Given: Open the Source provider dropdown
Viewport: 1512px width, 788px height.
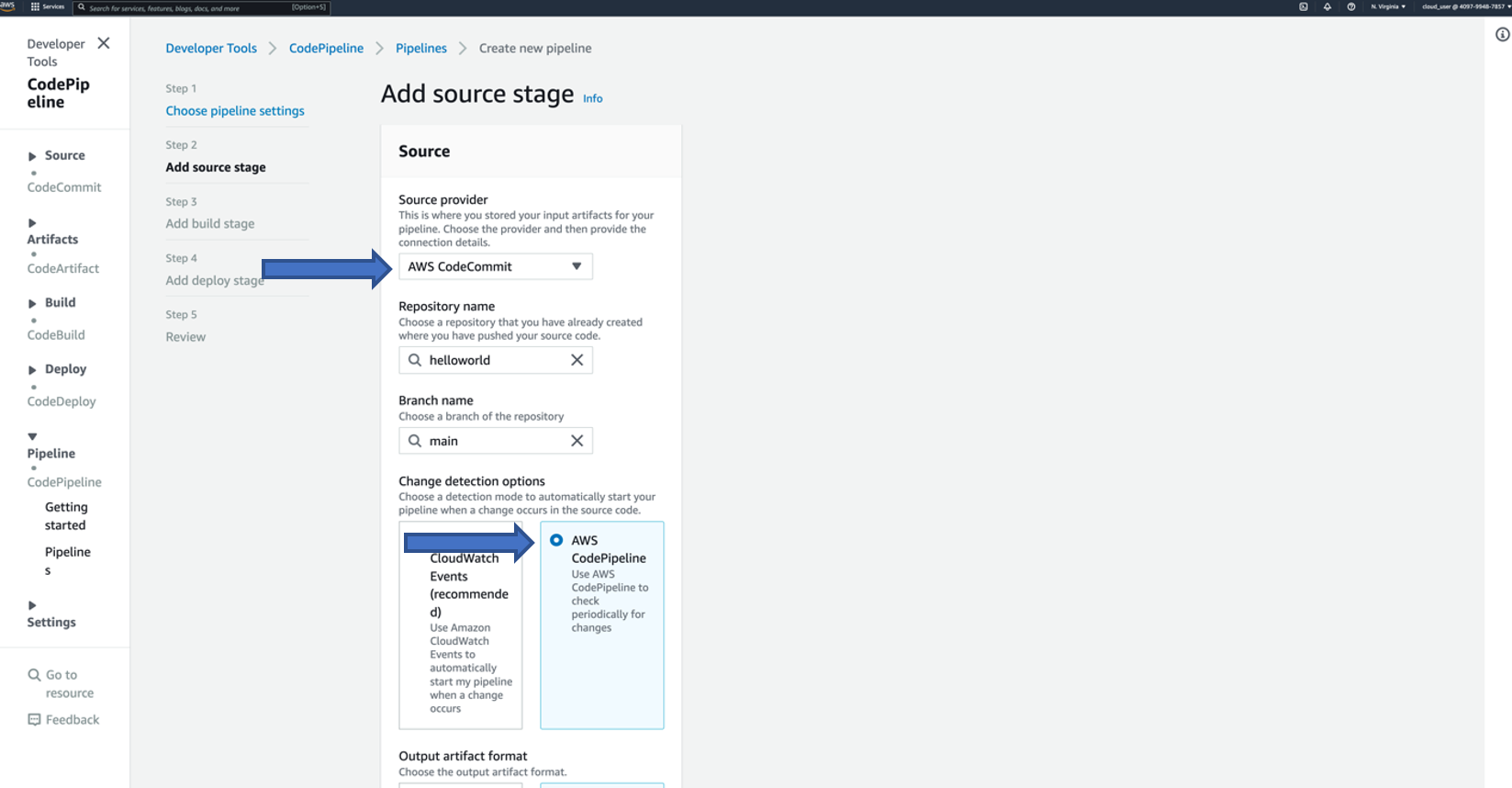Looking at the screenshot, I should (x=495, y=266).
